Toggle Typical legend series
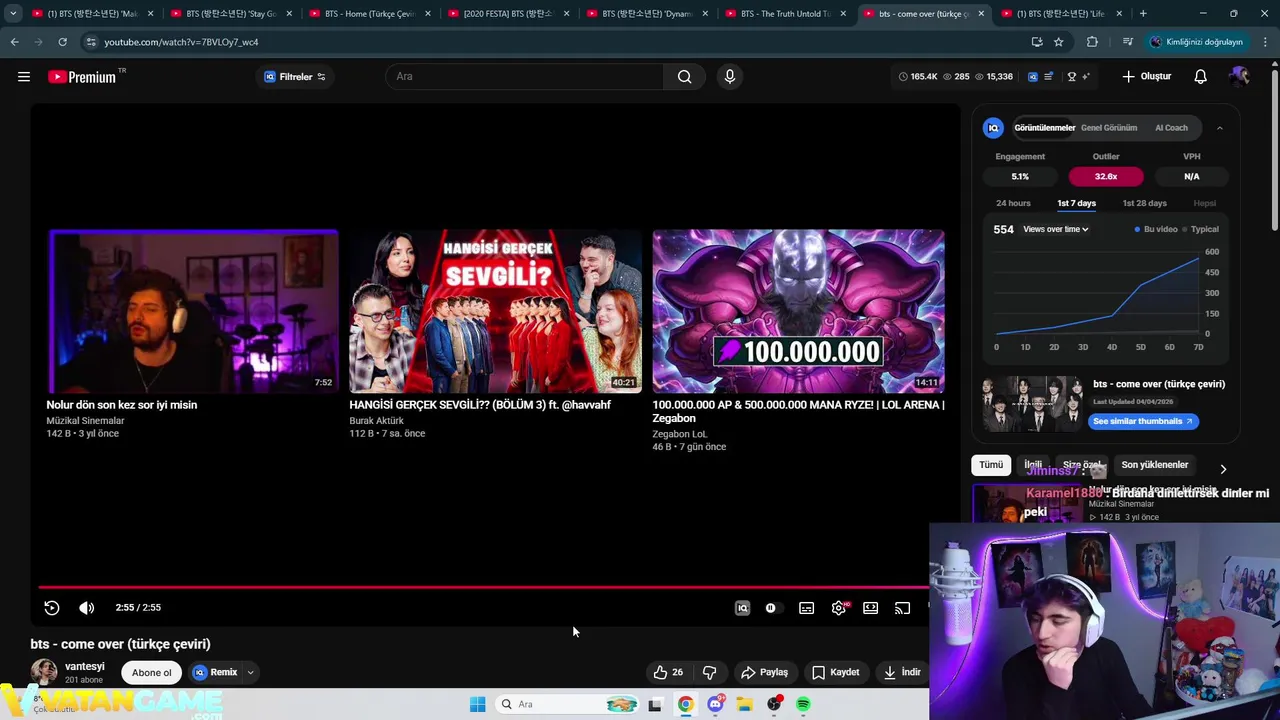 pos(1201,229)
